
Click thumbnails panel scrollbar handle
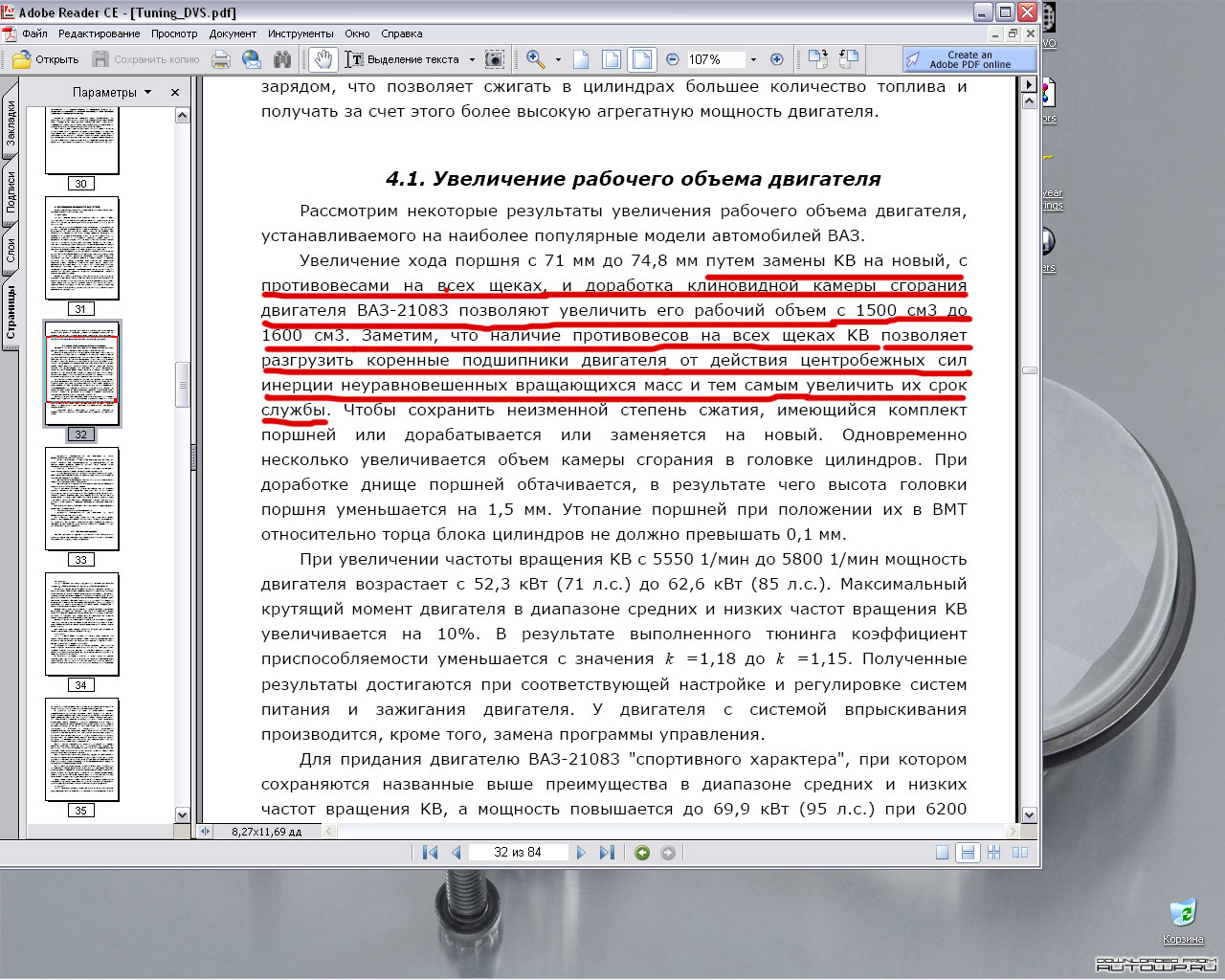click(183, 385)
